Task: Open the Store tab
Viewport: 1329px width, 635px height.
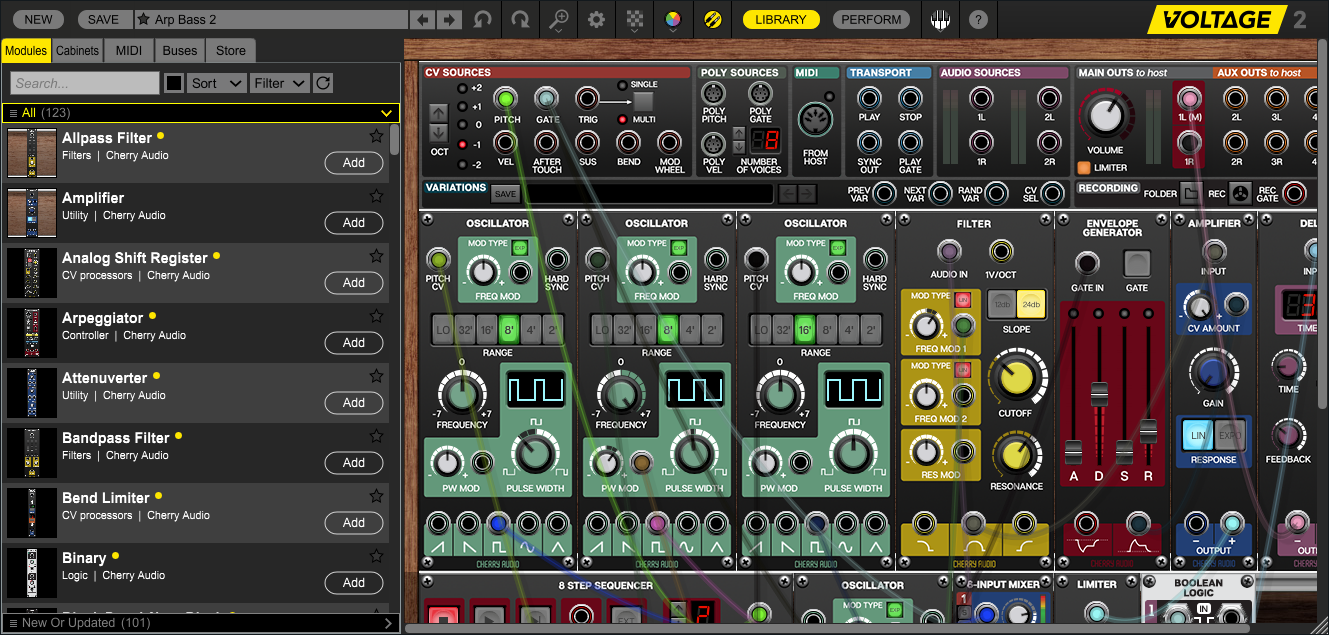Action: [x=230, y=50]
